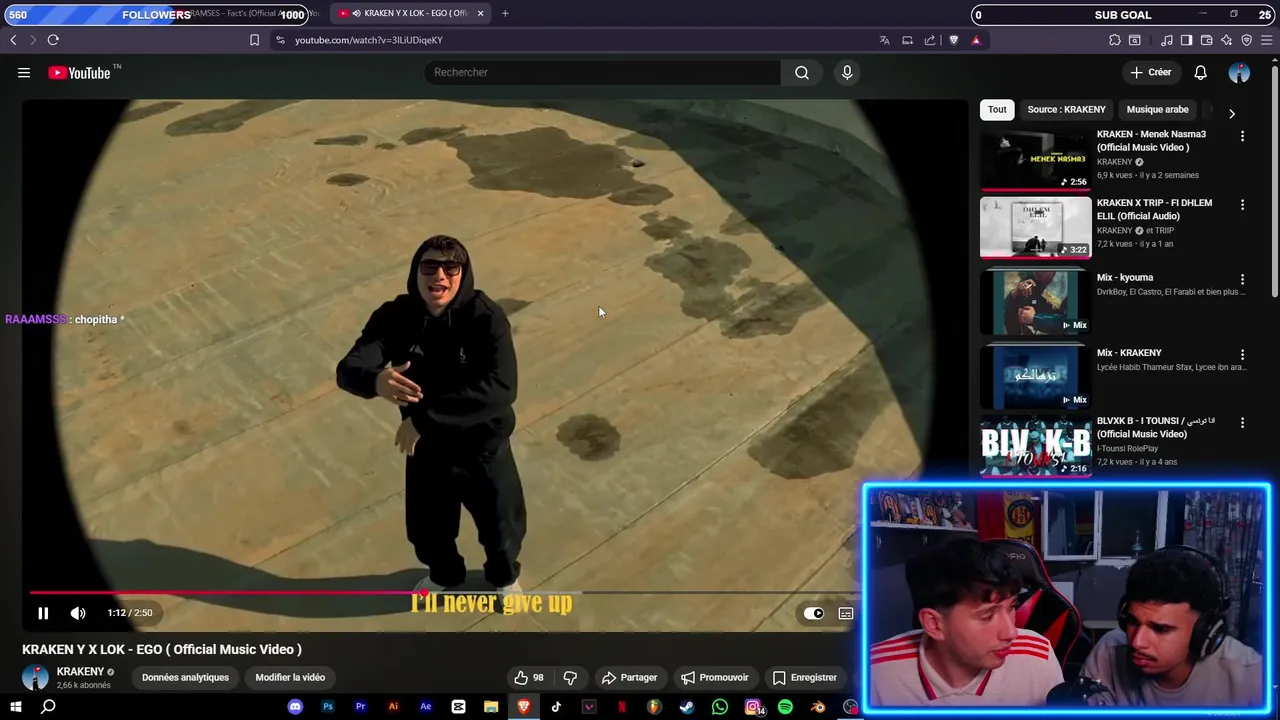Viewport: 1280px width, 720px height.
Task: Open the Mix - kyouma thumbnail
Action: click(1035, 302)
